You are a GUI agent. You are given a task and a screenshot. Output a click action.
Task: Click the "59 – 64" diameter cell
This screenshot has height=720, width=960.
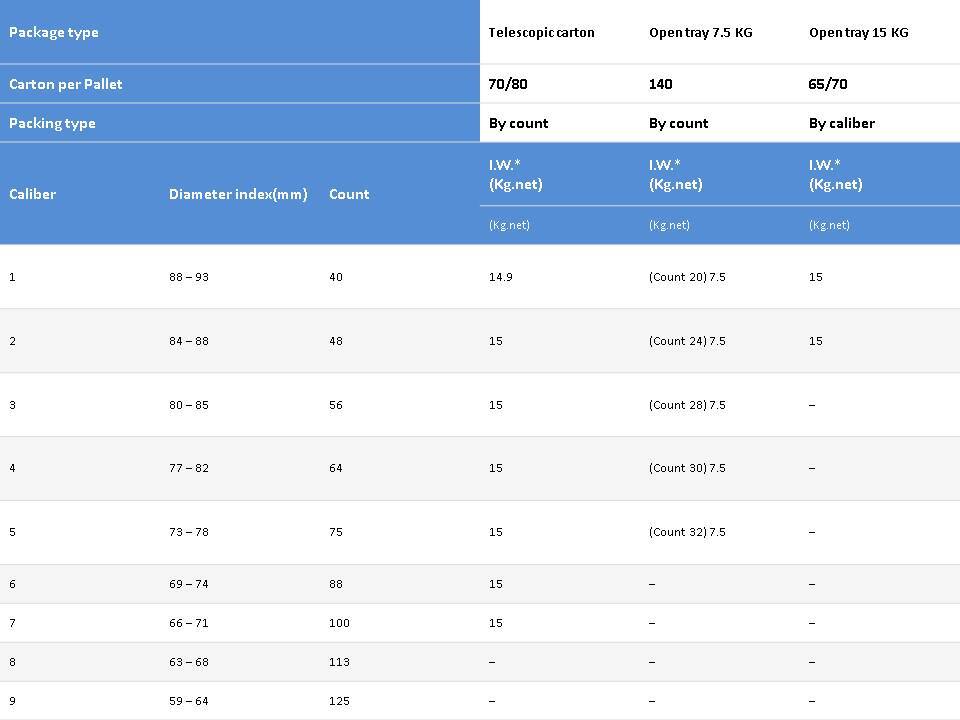pyautogui.click(x=189, y=701)
